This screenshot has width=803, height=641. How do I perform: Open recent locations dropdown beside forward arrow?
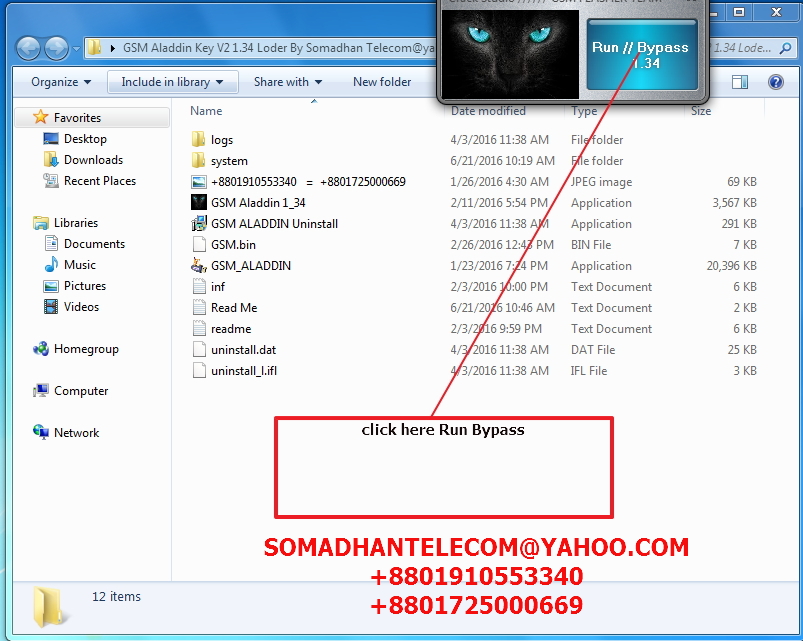(x=76, y=49)
